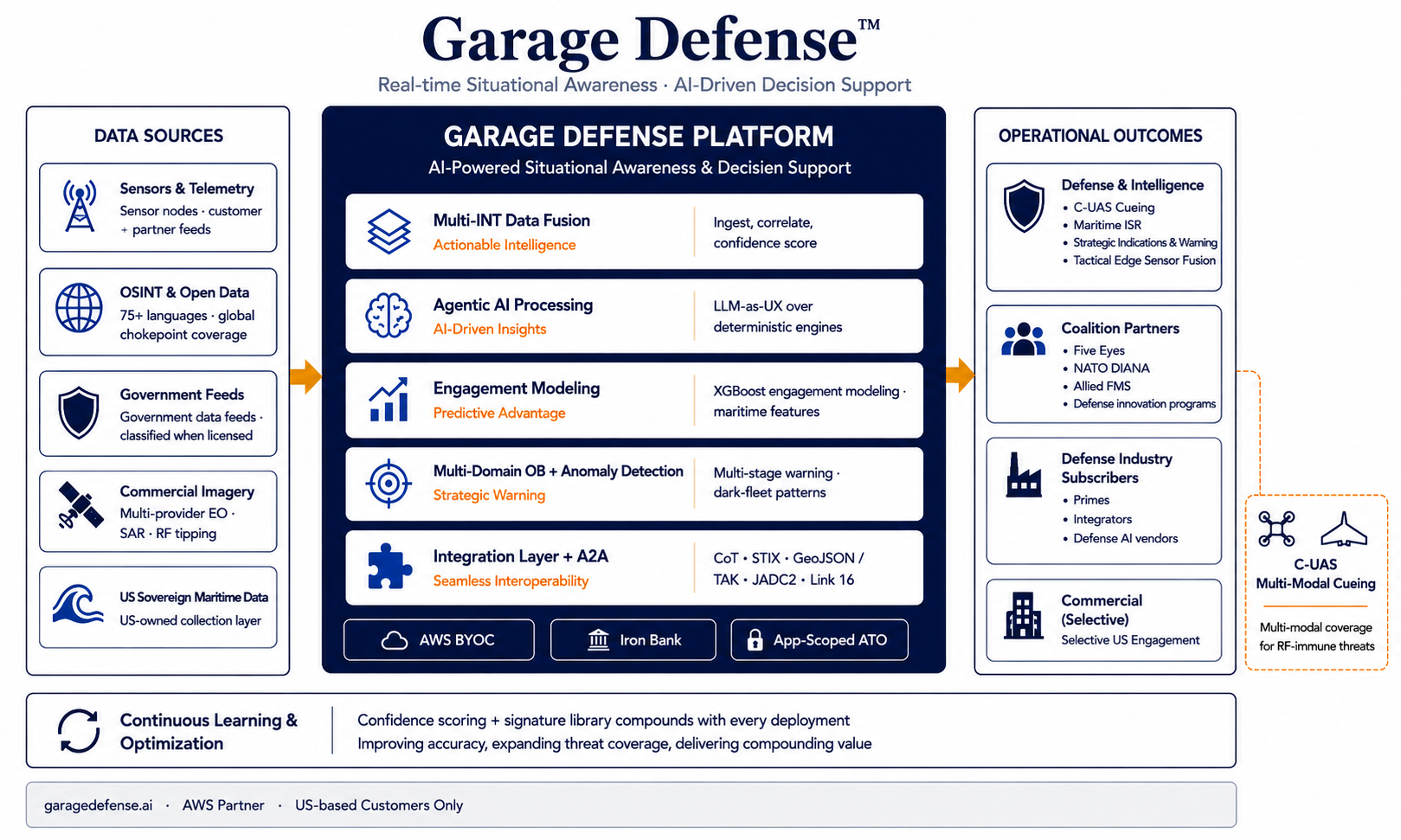This screenshot has width=1401, height=840.
Task: Click the Coalition Partners heading
Action: click(1121, 329)
